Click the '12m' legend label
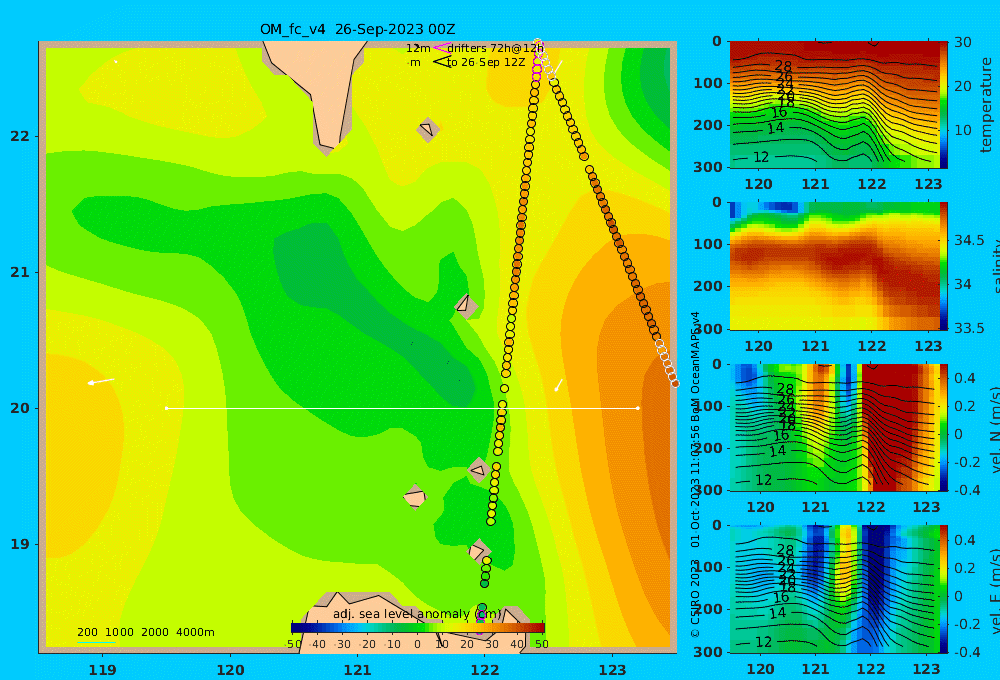The width and height of the screenshot is (1000, 680). coord(418,48)
